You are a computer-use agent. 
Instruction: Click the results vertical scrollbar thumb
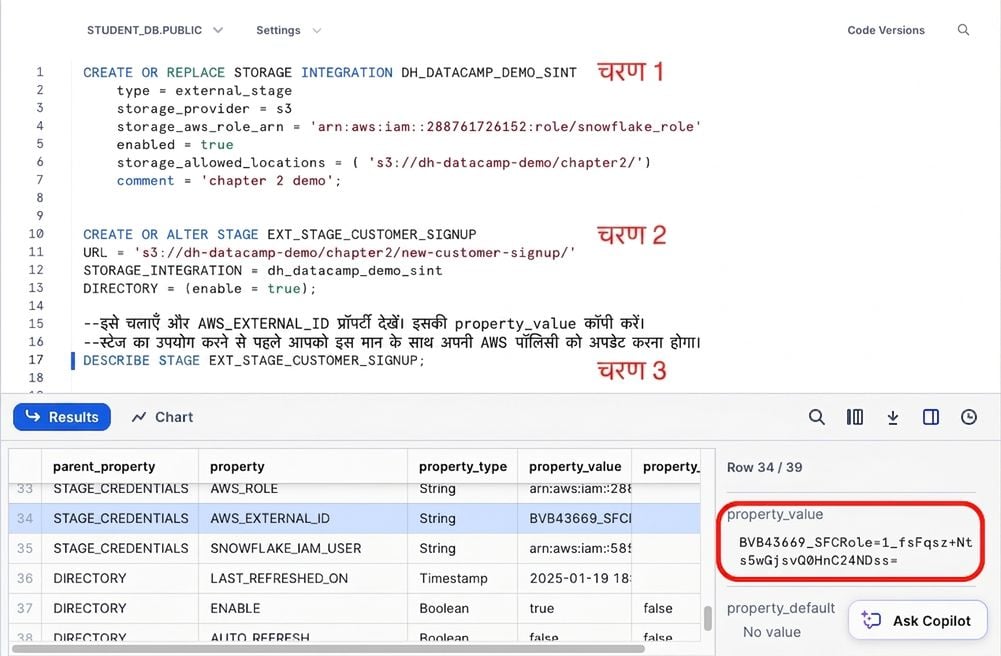click(707, 618)
